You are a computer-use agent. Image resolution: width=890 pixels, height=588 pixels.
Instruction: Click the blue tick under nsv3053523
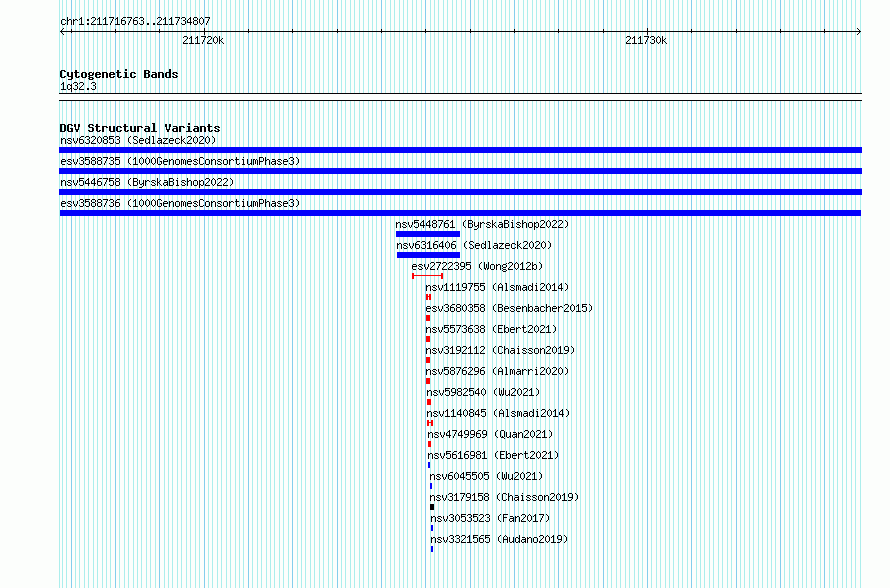click(432, 528)
